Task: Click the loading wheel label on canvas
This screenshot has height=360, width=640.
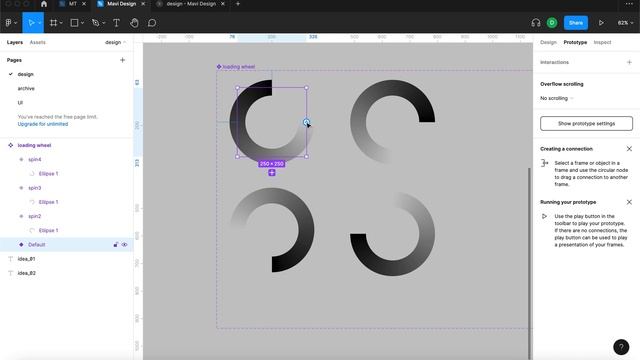Action: click(x=238, y=67)
